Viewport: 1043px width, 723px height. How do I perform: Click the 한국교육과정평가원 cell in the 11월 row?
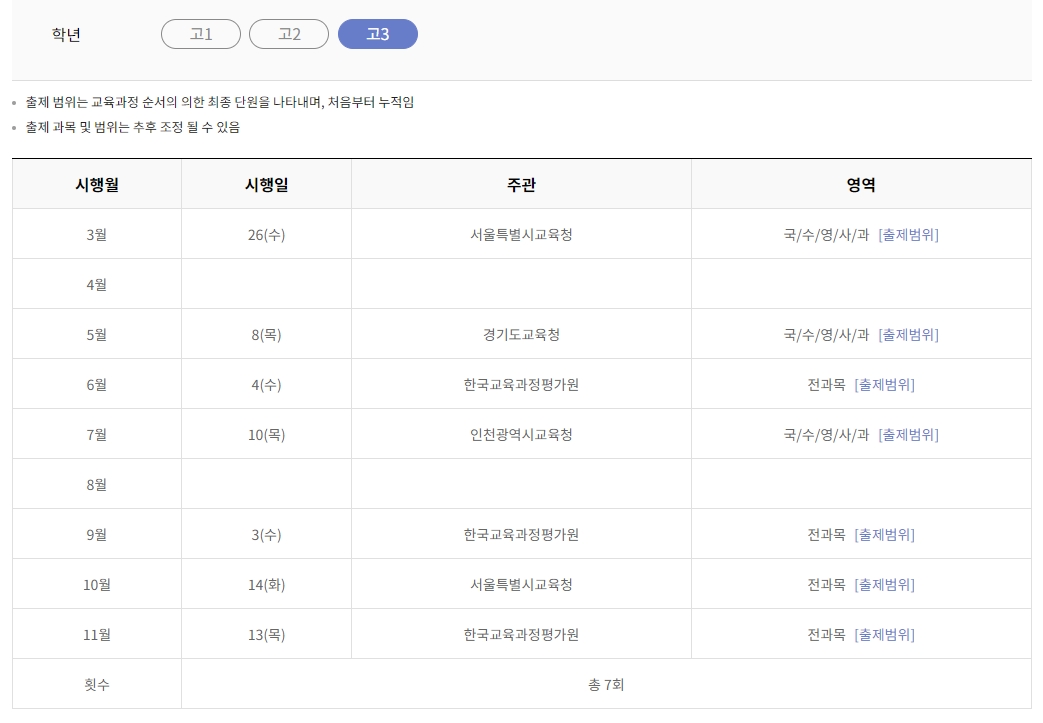[x=521, y=634]
